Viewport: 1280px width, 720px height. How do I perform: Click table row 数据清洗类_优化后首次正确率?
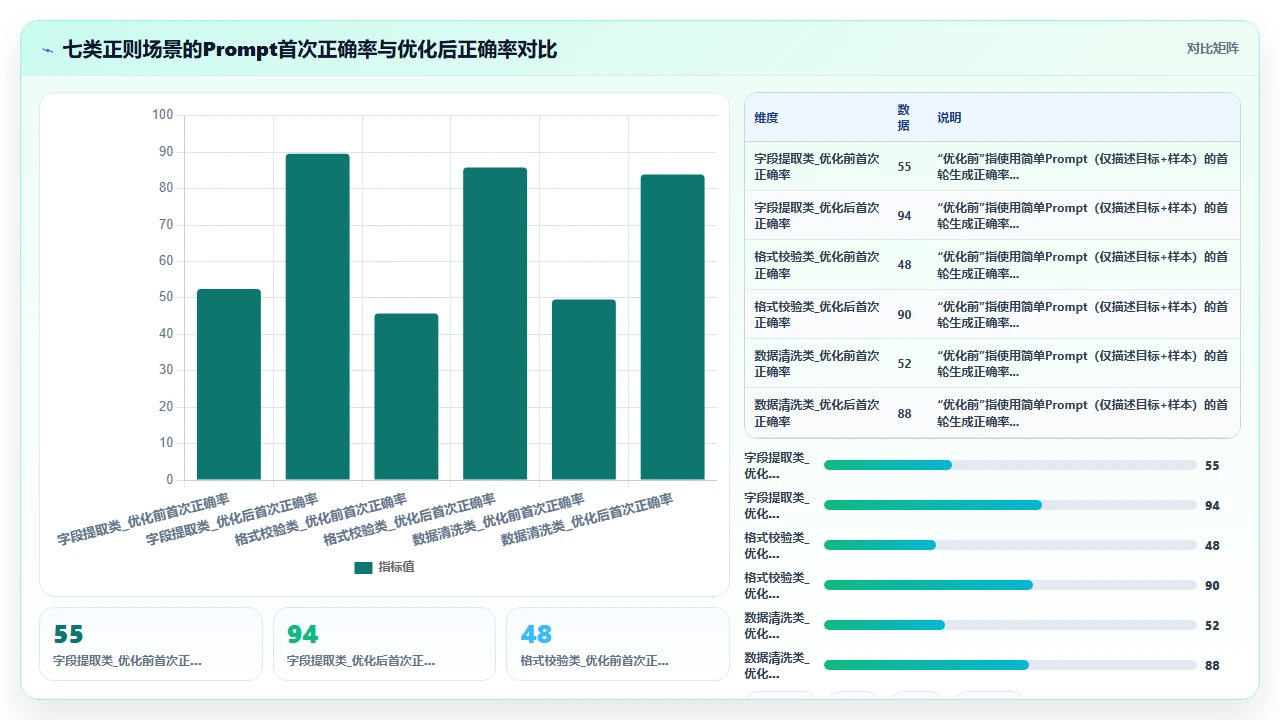click(x=992, y=413)
